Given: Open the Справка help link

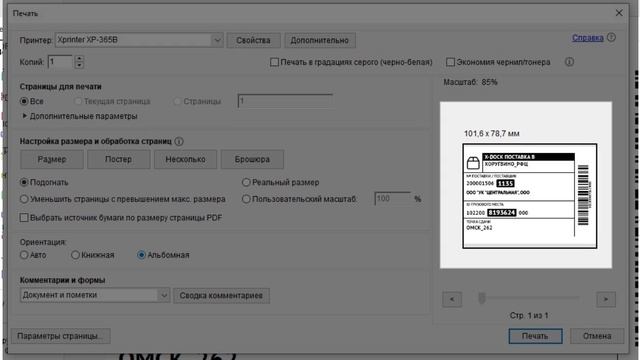Looking at the screenshot, I should (x=587, y=38).
